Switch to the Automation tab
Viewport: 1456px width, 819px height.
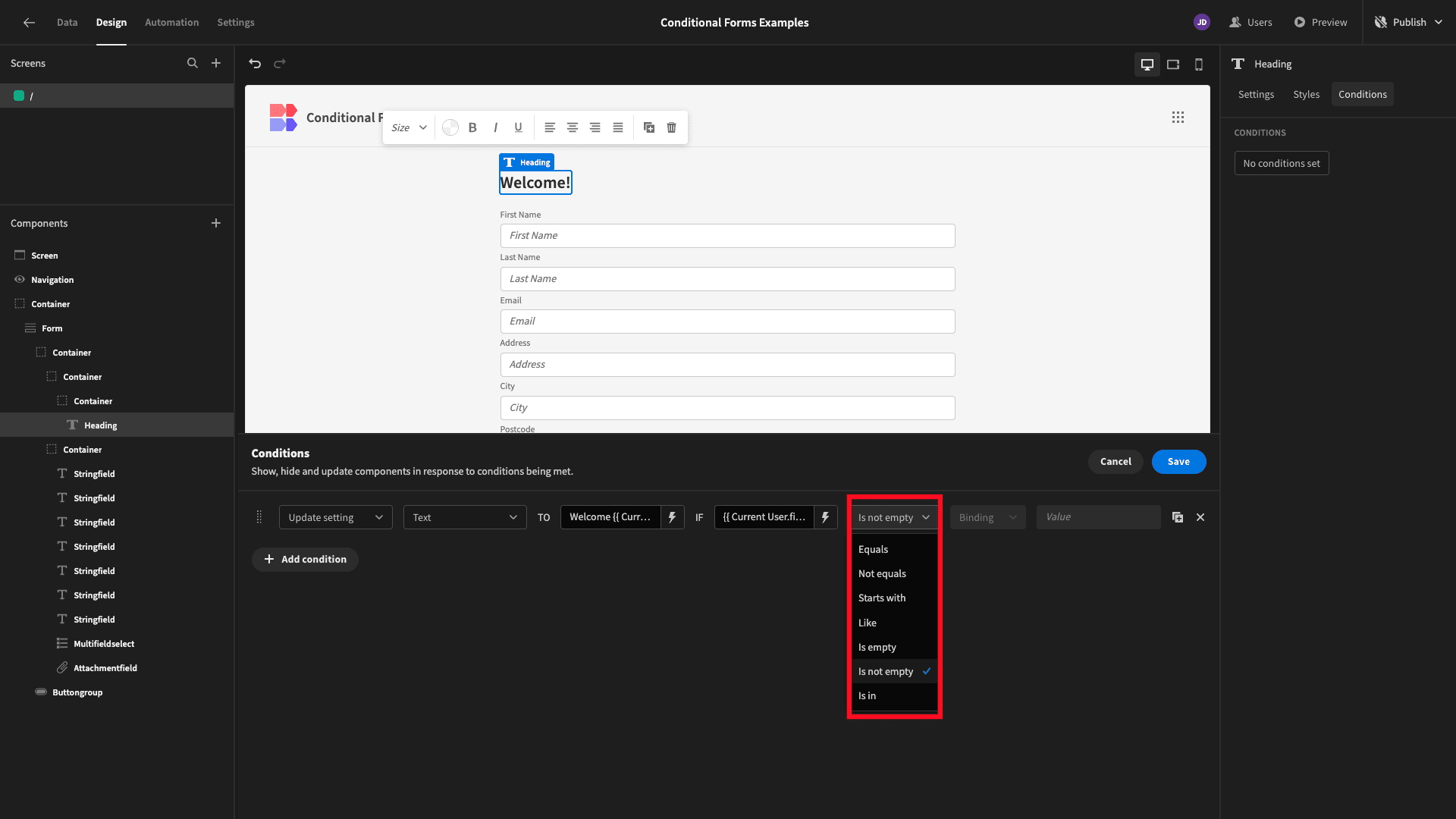(x=171, y=22)
